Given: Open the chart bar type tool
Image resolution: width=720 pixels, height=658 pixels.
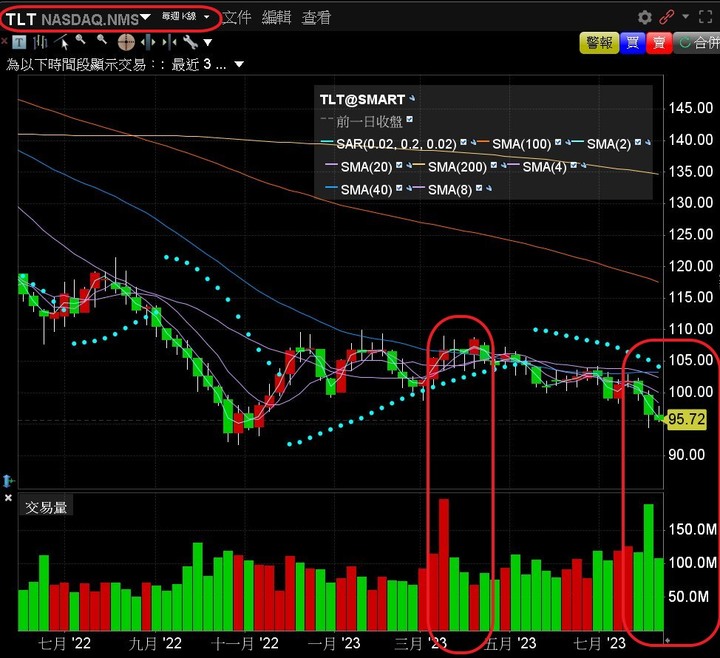Looking at the screenshot, I should [x=40, y=43].
